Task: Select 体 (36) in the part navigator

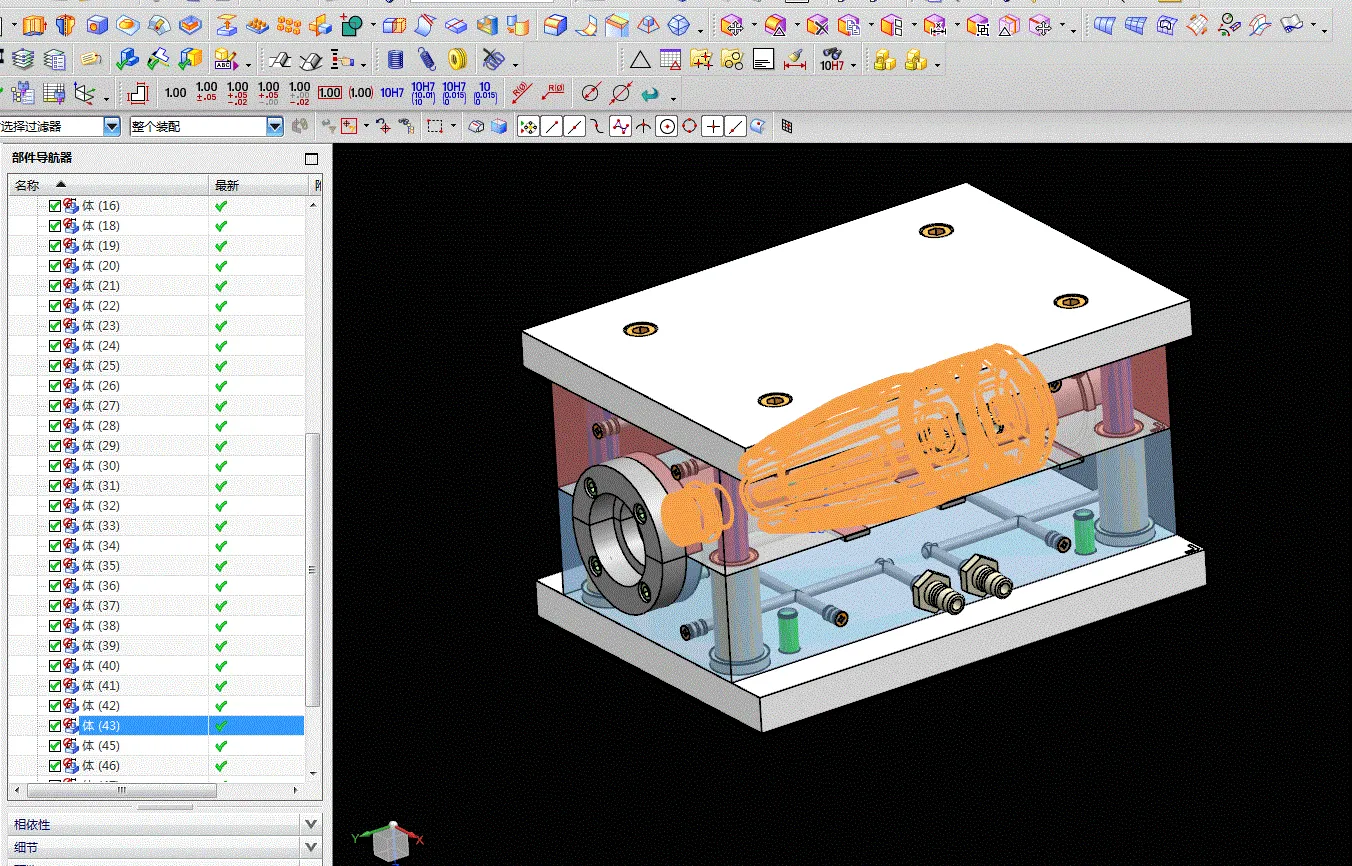Action: click(x=101, y=586)
